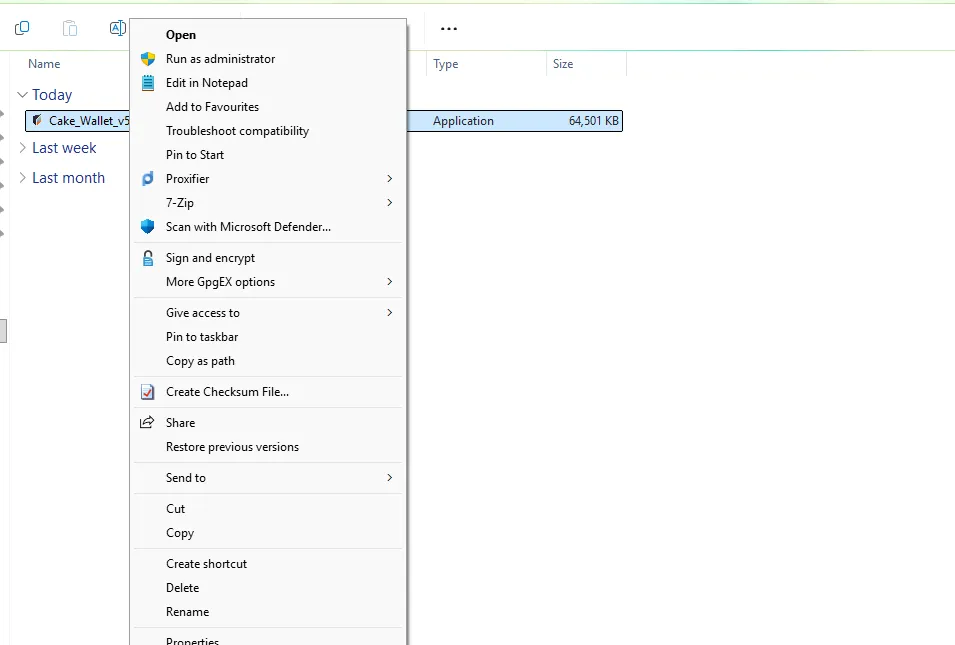Select Copy as path
This screenshot has width=955, height=645.
pyautogui.click(x=268, y=361)
